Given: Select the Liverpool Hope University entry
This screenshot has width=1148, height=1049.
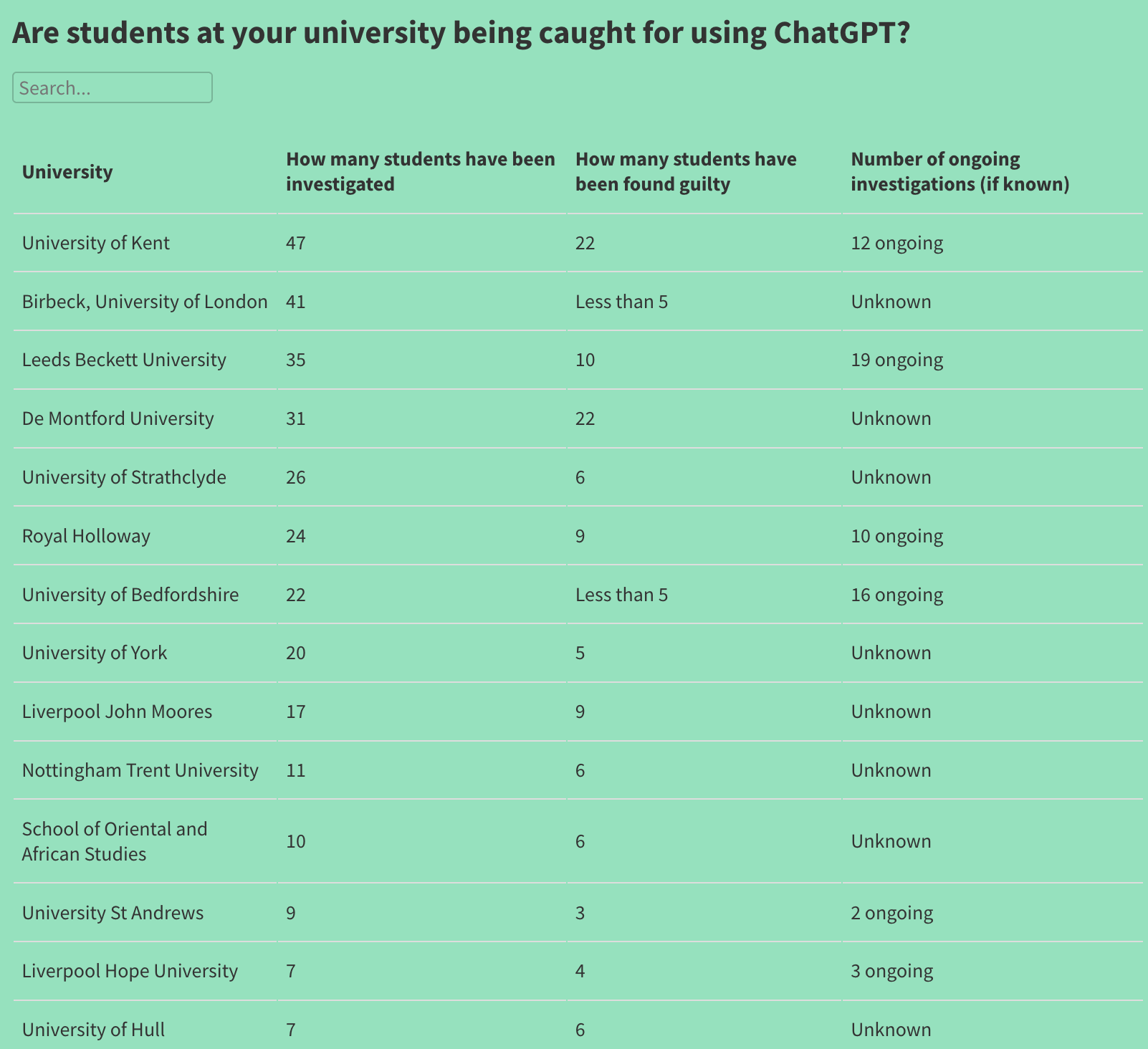Looking at the screenshot, I should (x=130, y=971).
